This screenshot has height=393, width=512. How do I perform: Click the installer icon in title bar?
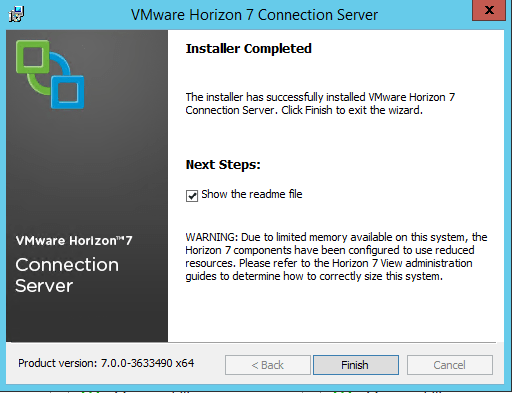click(16, 14)
